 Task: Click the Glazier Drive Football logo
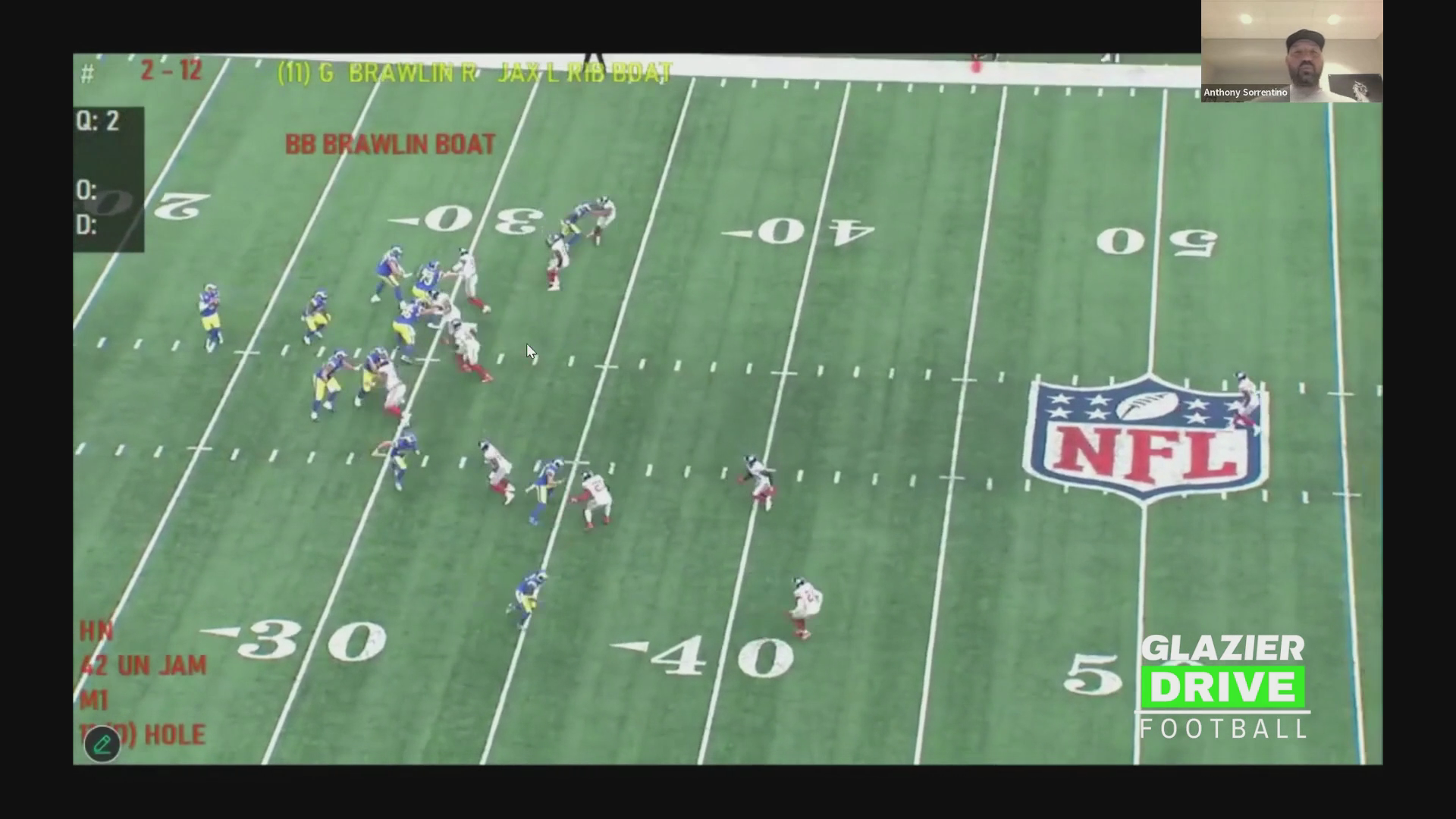pos(1223,687)
